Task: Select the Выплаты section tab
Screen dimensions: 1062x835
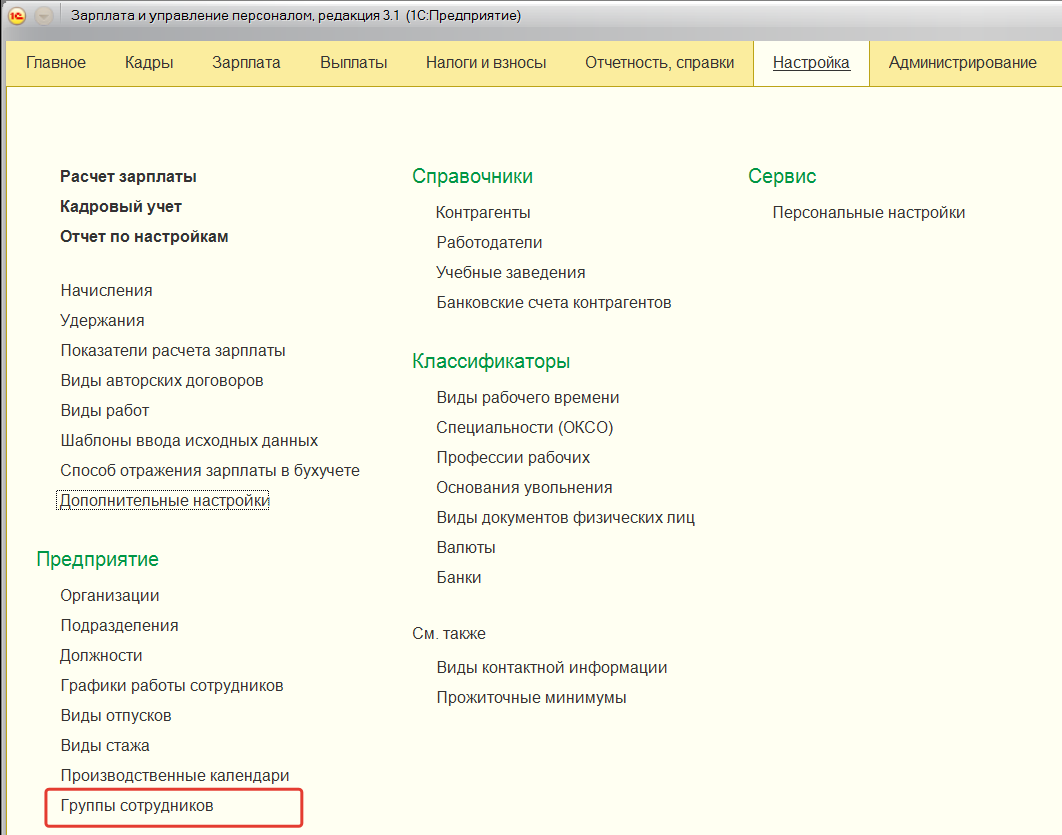Action: click(353, 62)
